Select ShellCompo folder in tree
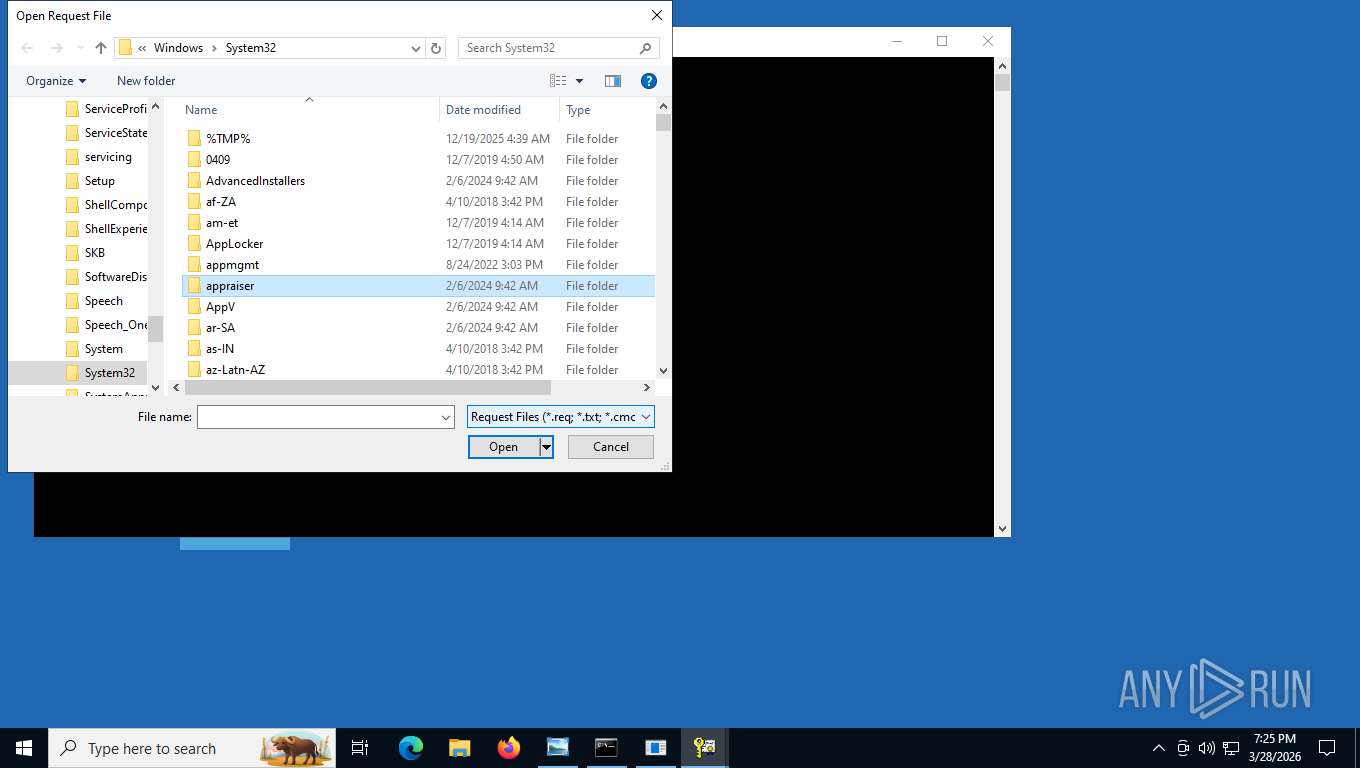 pyautogui.click(x=106, y=205)
